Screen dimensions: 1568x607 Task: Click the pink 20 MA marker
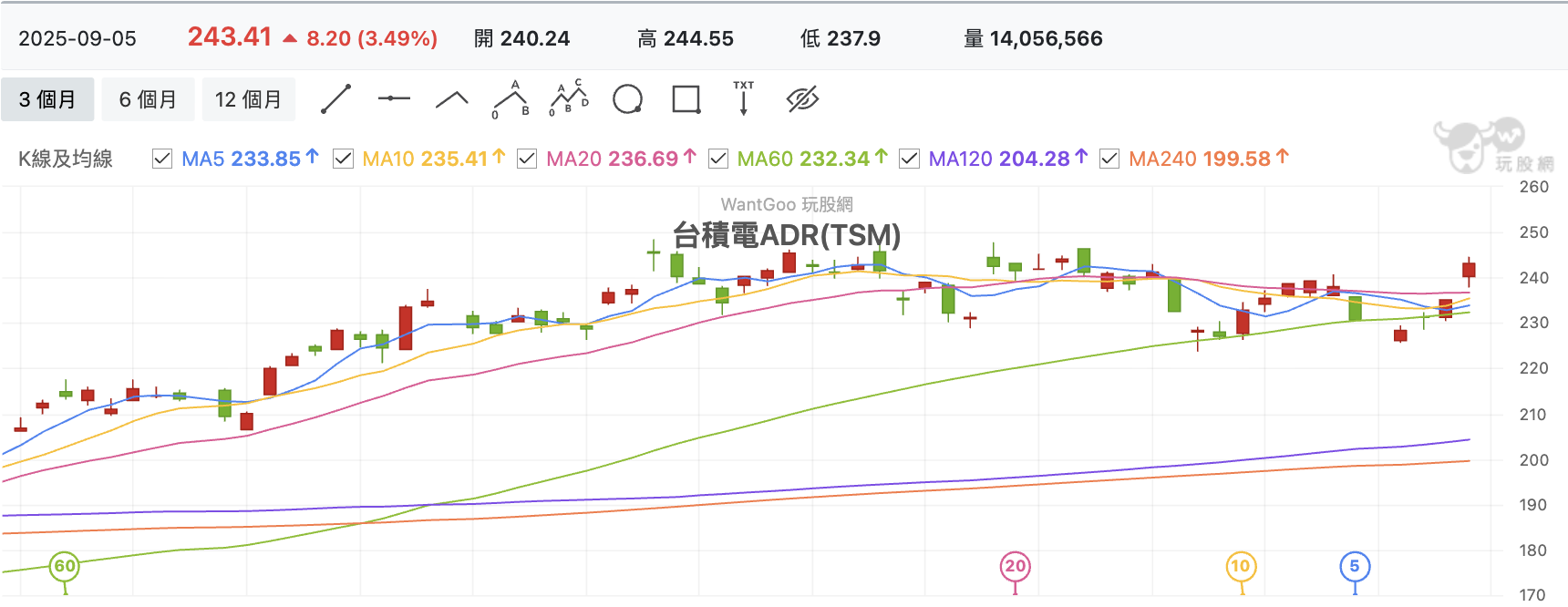[x=1015, y=566]
